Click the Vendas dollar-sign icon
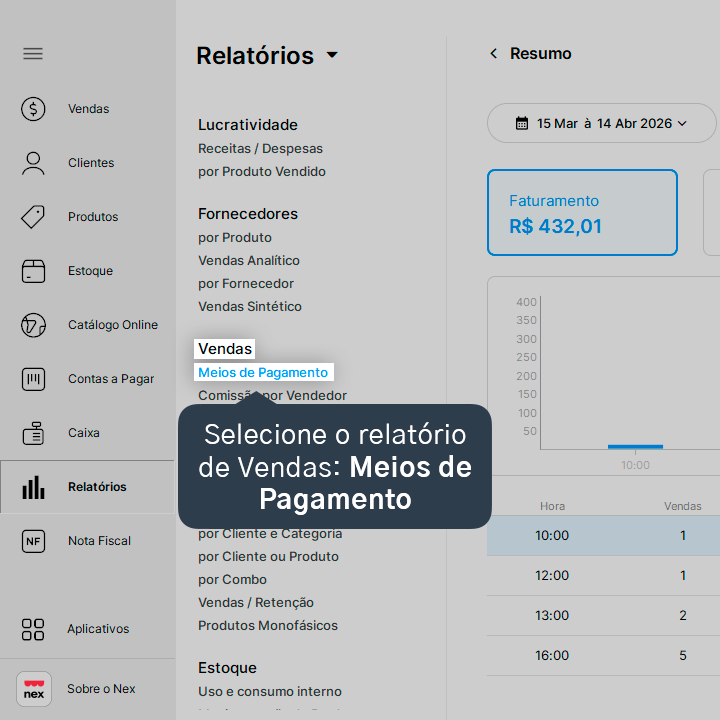The width and height of the screenshot is (720, 720). tap(33, 109)
